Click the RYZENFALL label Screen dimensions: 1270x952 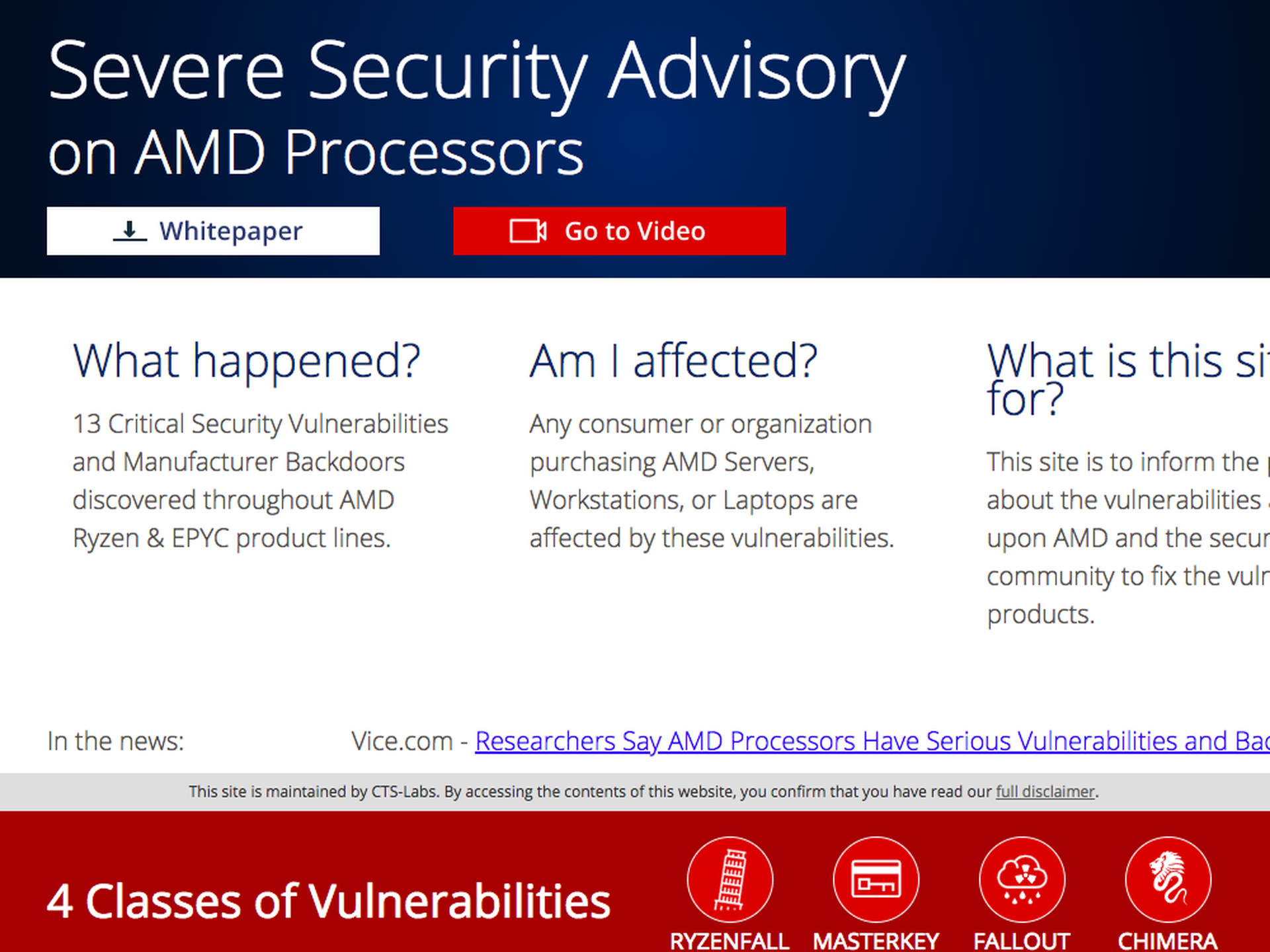tap(730, 941)
